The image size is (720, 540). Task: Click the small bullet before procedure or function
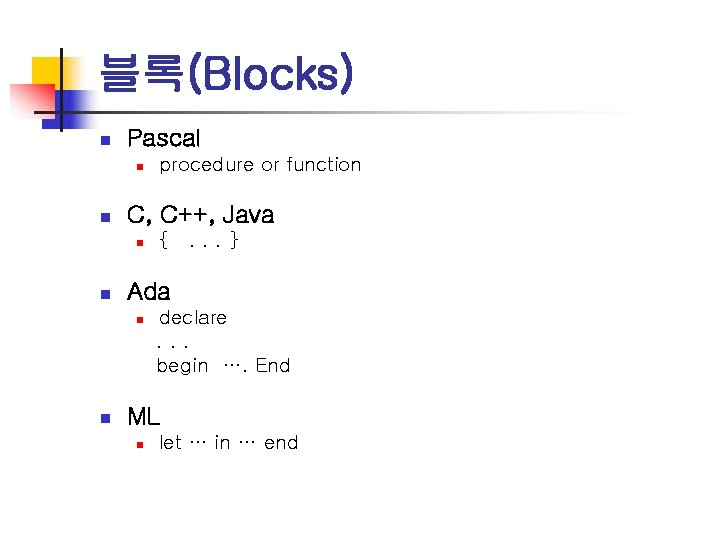pos(141,166)
